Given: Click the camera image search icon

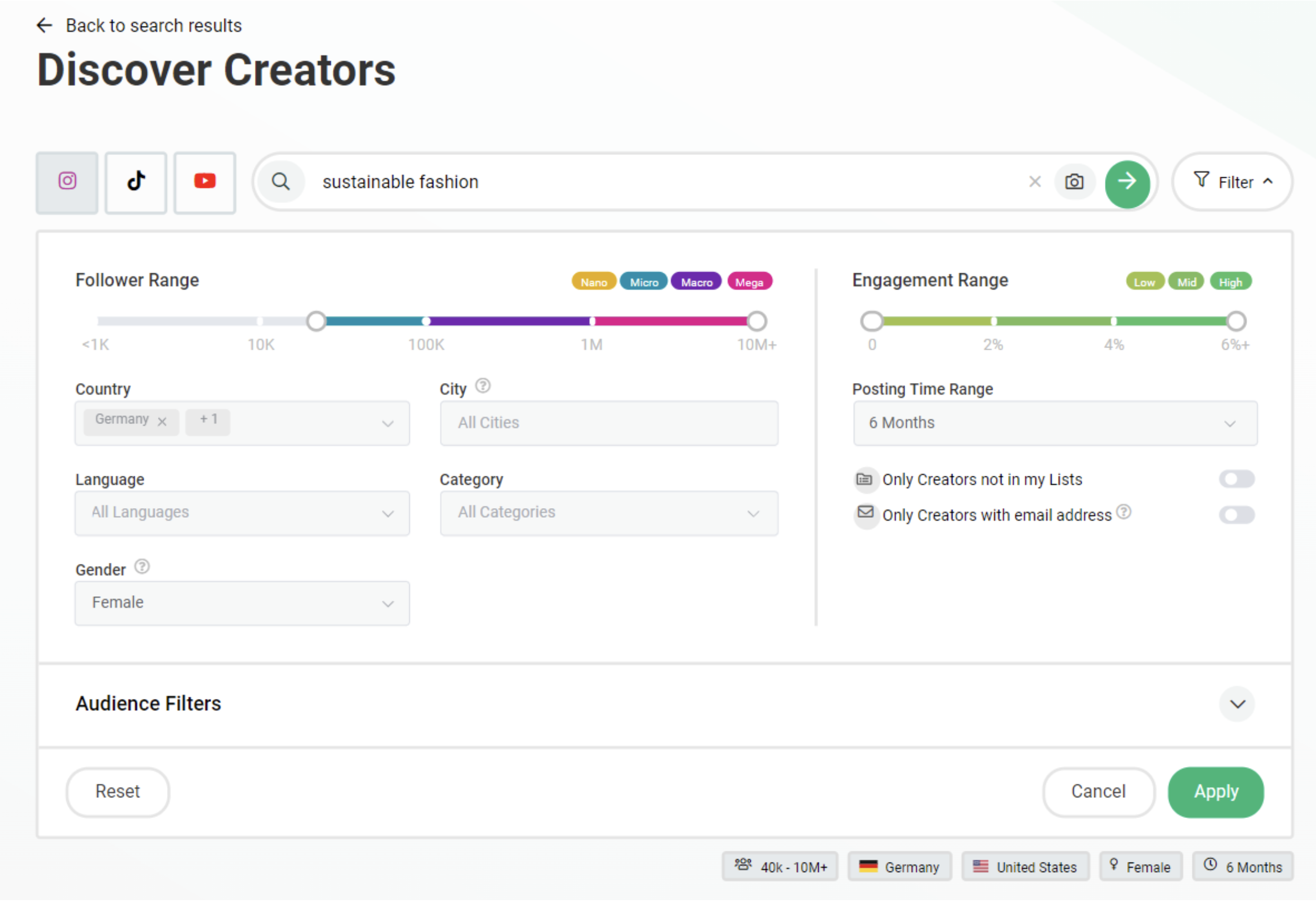Looking at the screenshot, I should point(1074,182).
